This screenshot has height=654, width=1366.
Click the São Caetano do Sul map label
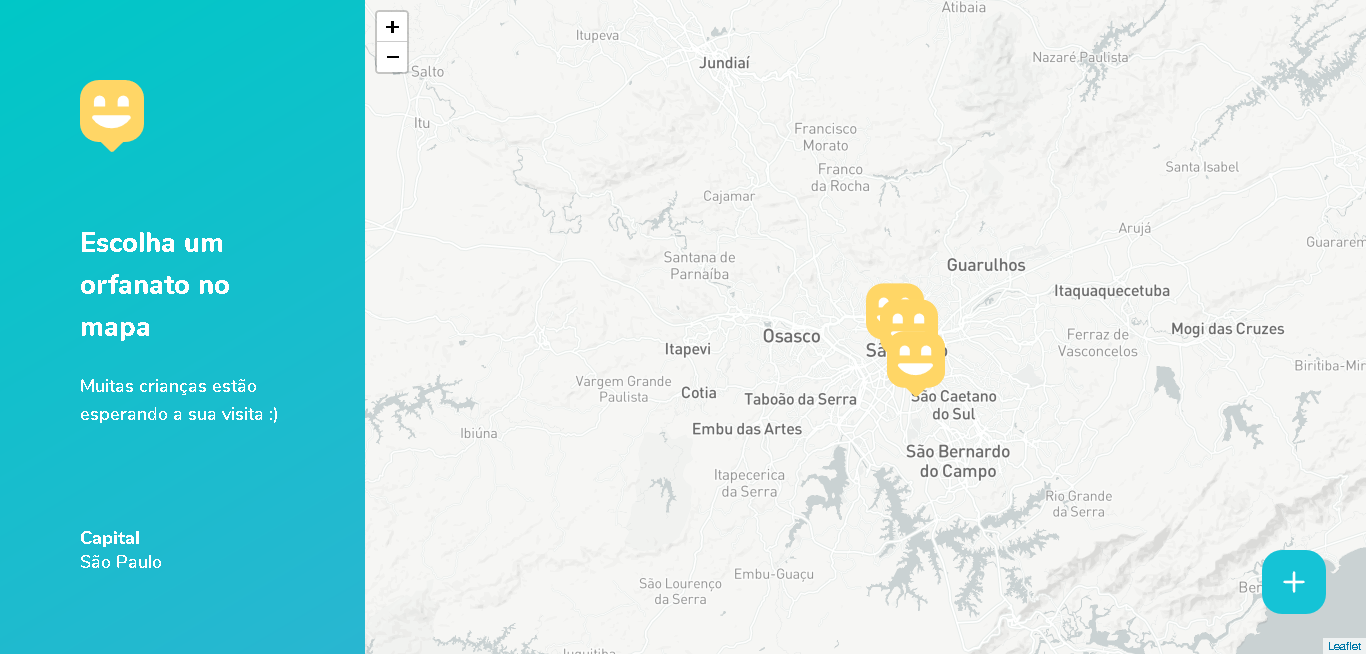coord(953,405)
